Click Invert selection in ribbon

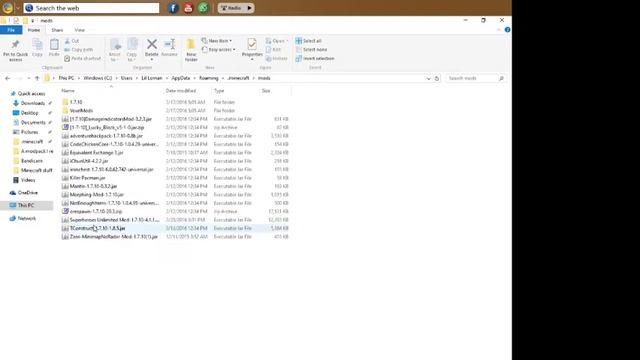coord(315,59)
